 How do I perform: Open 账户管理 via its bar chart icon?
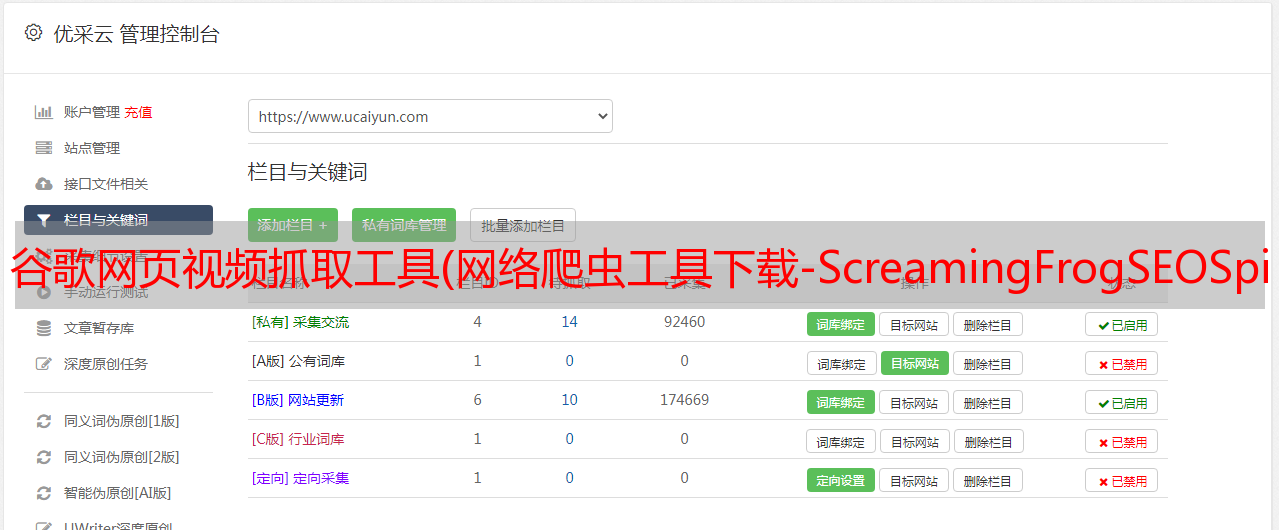coord(43,112)
